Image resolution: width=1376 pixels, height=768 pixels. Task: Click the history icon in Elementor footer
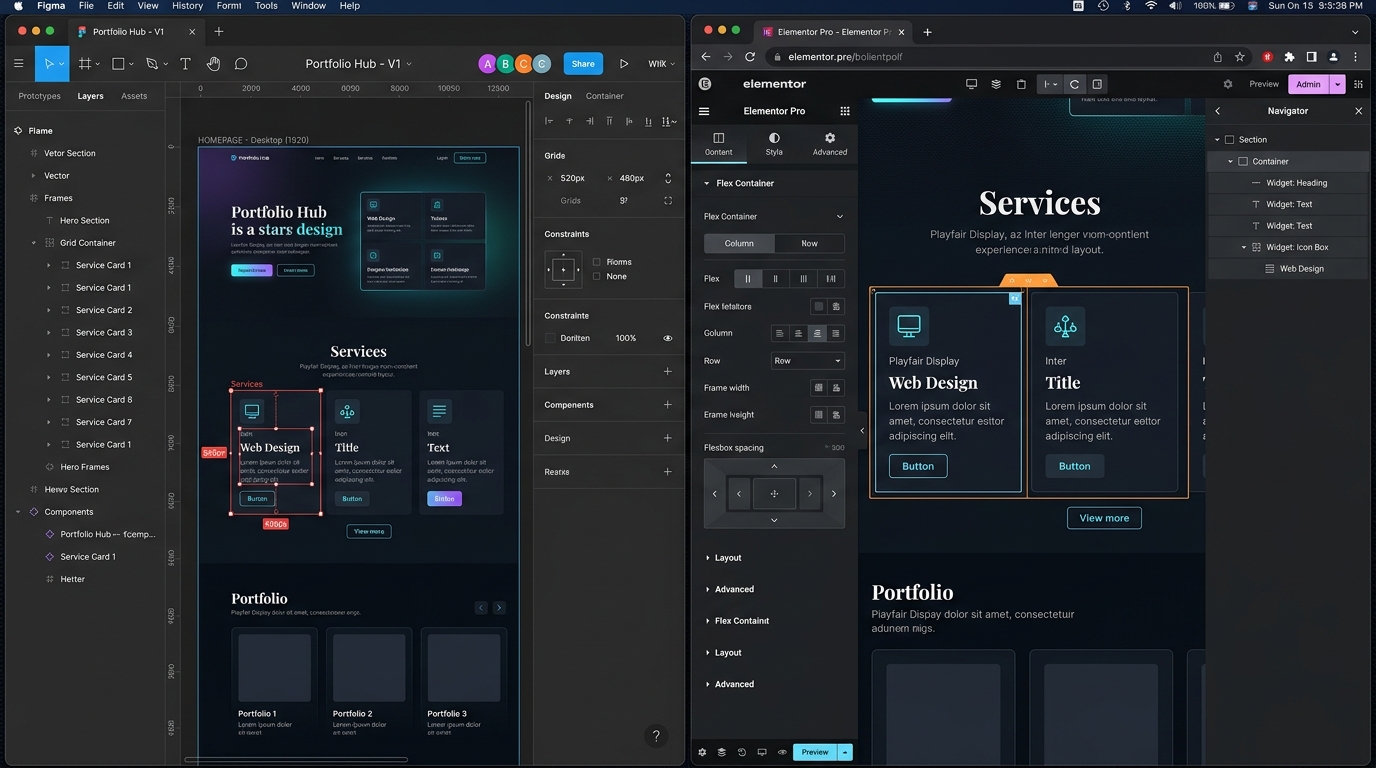[741, 752]
